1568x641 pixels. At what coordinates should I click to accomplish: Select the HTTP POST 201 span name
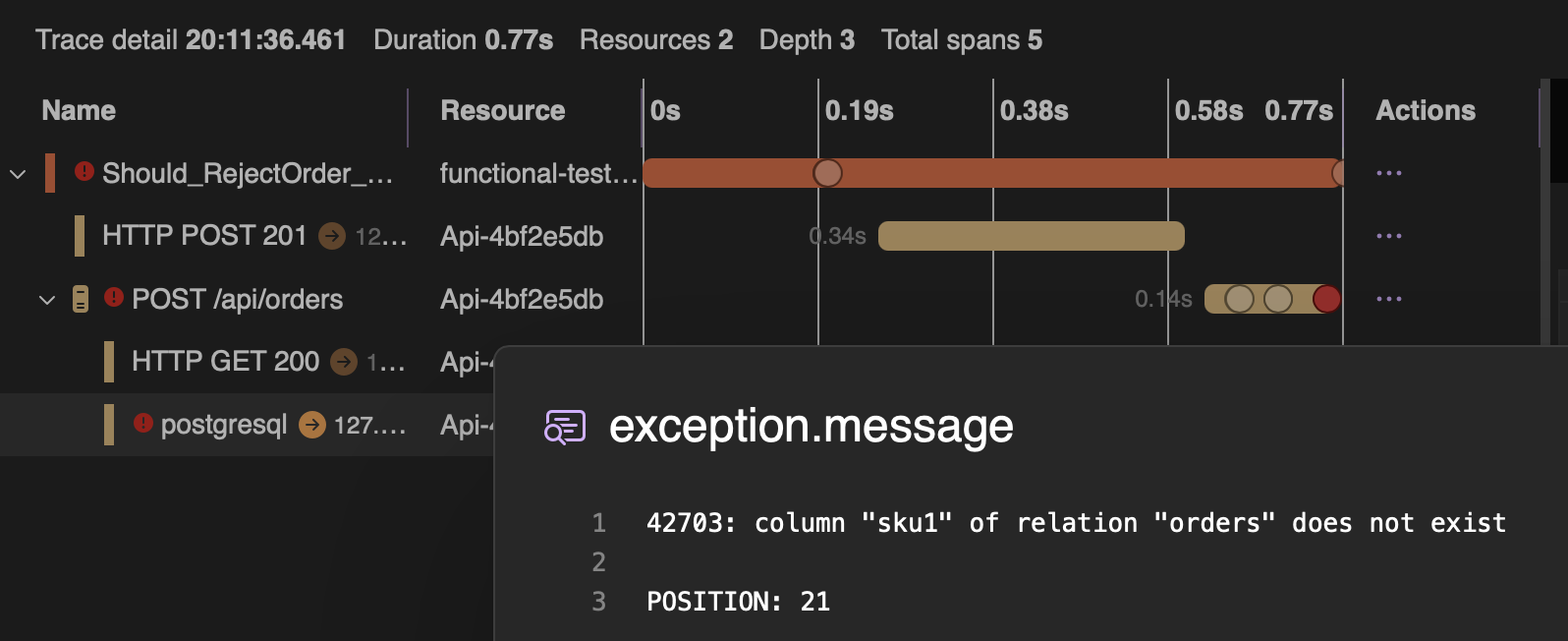tap(204, 236)
